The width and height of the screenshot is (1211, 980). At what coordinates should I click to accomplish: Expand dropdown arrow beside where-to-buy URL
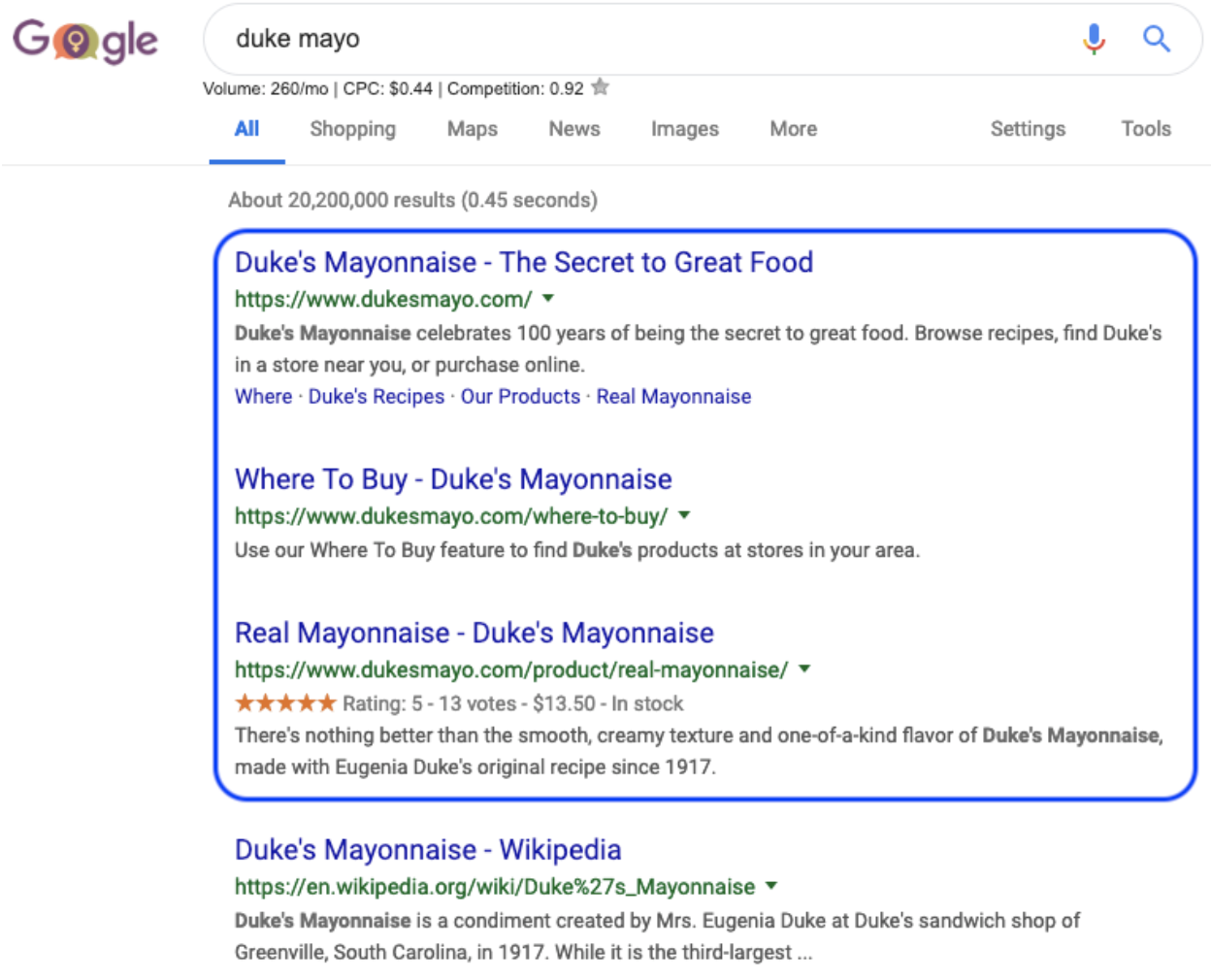click(684, 515)
